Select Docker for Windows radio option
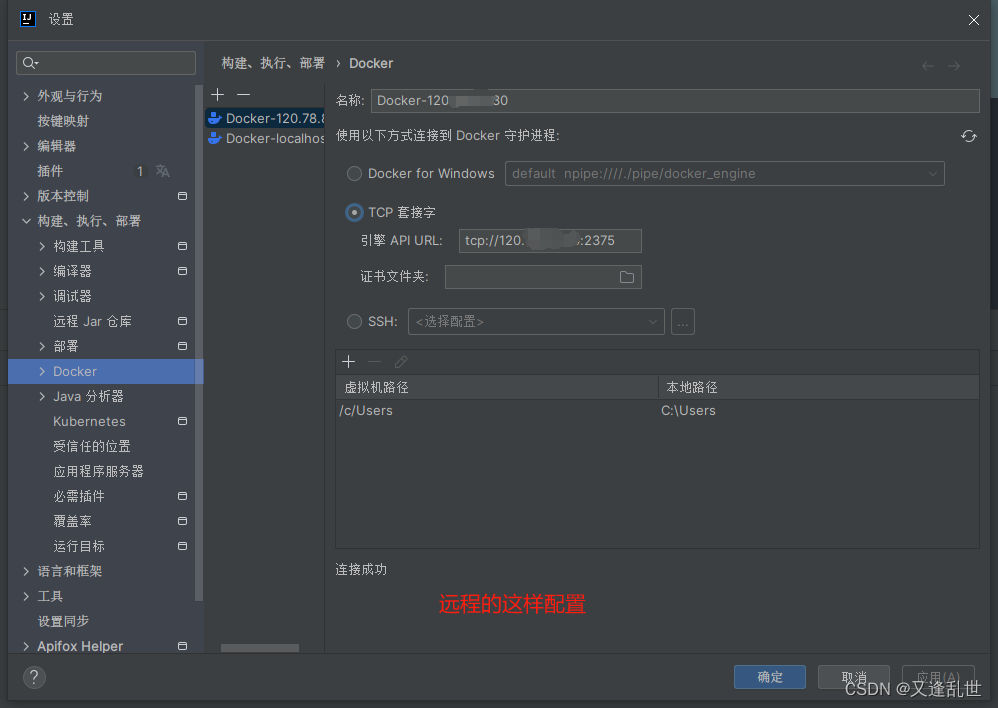Image resolution: width=998 pixels, height=708 pixels. 354,173
